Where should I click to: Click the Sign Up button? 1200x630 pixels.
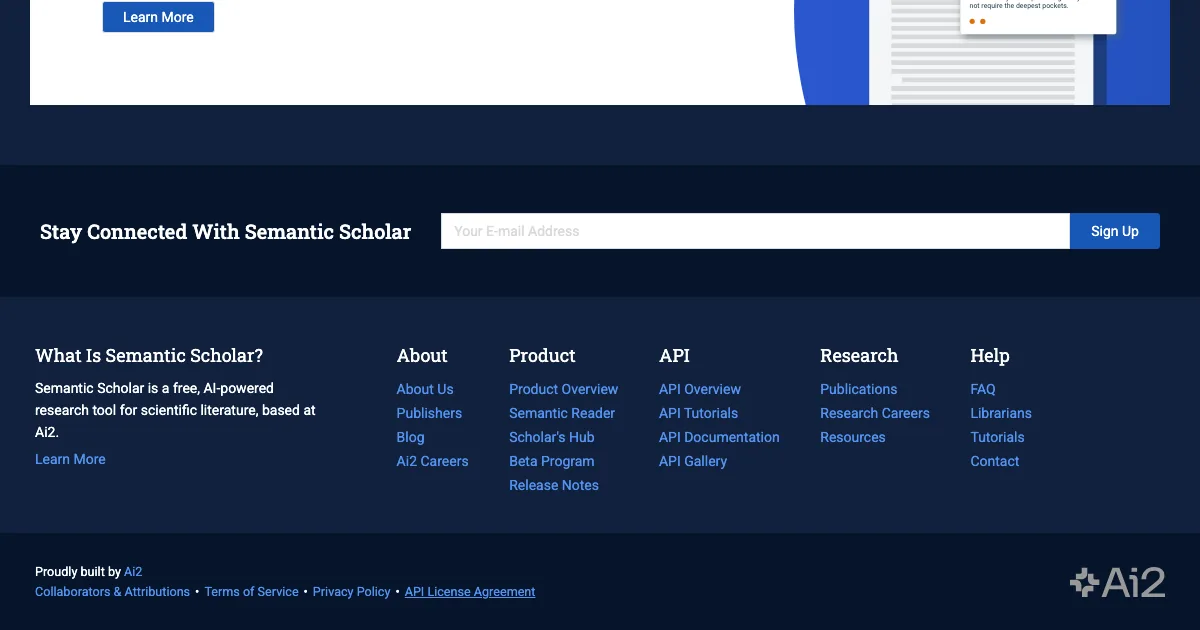[x=1114, y=231]
